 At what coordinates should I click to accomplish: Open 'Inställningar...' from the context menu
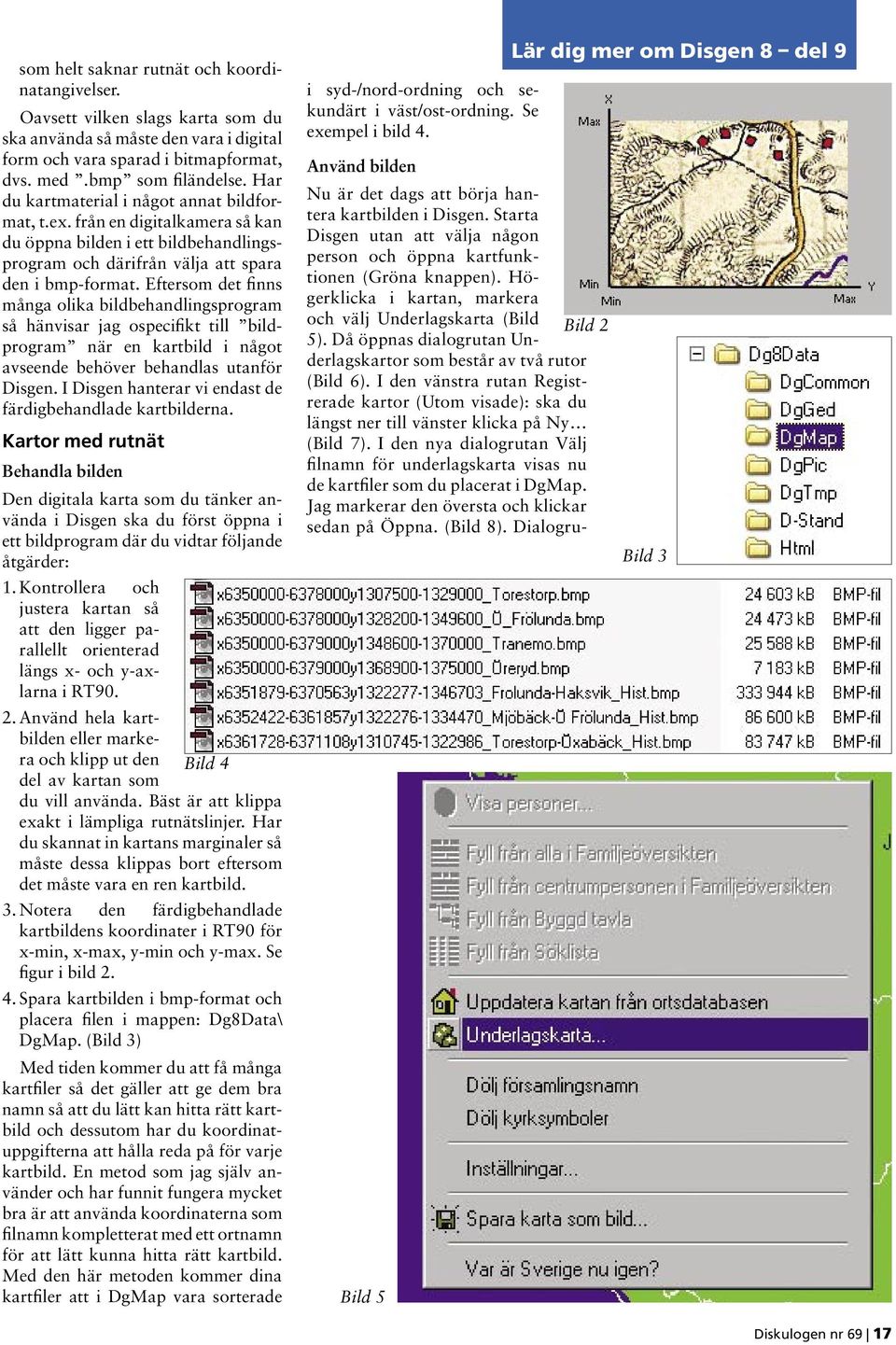click(x=522, y=1169)
